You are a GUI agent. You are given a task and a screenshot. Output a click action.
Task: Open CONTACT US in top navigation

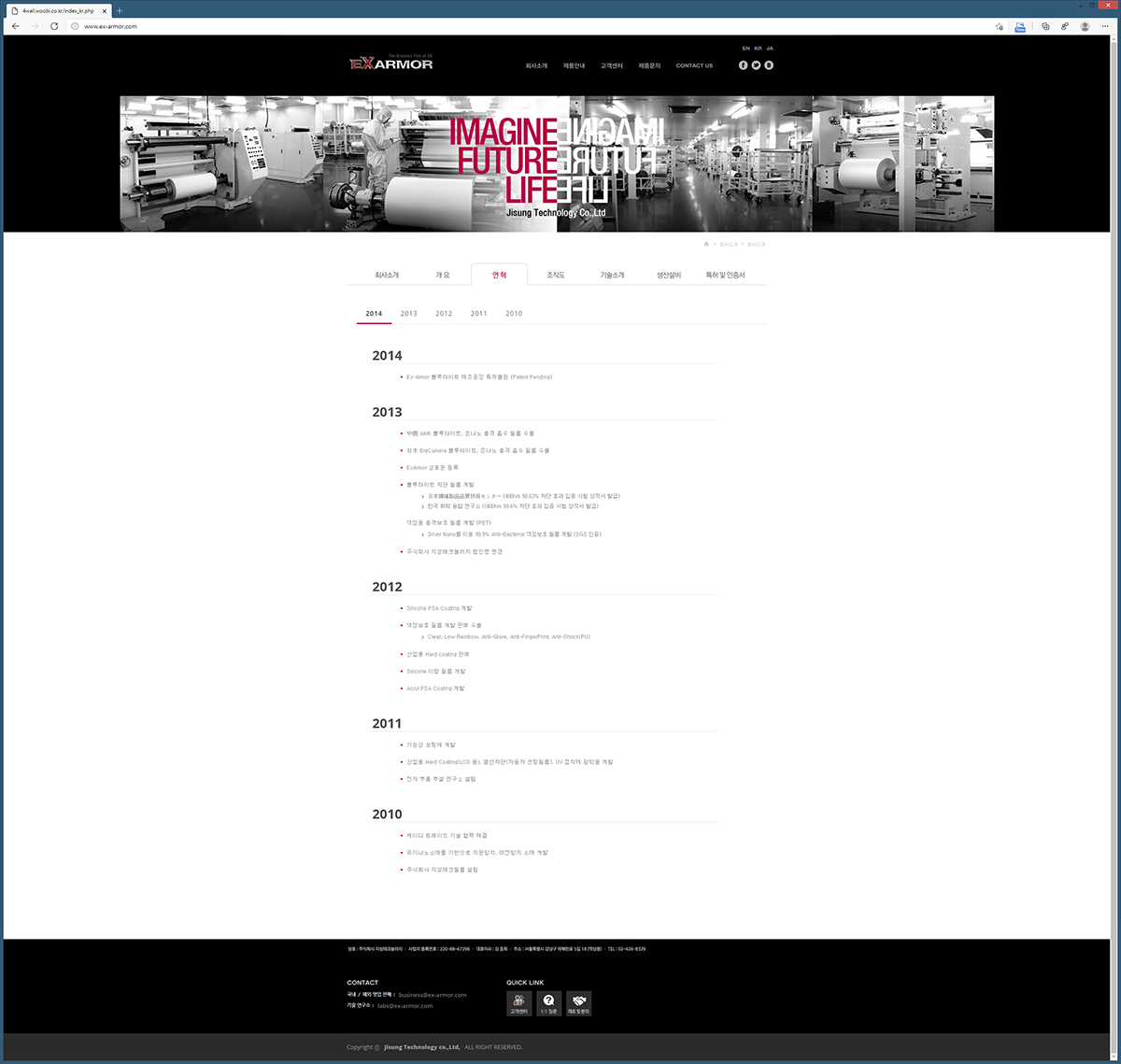pyautogui.click(x=694, y=66)
